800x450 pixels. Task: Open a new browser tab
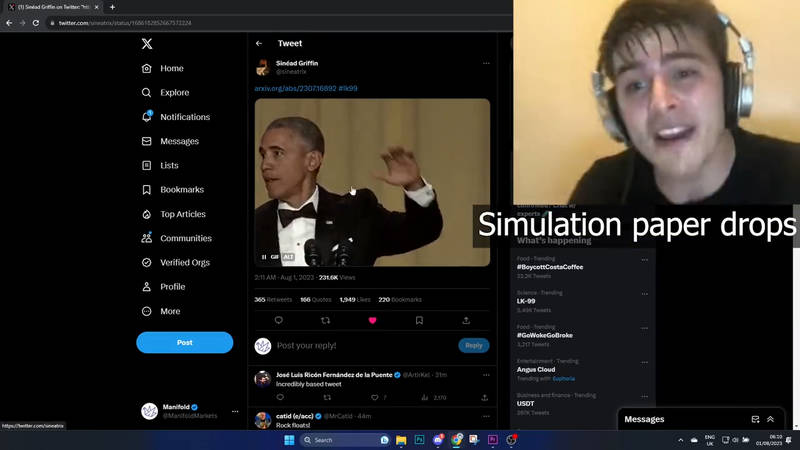112,7
